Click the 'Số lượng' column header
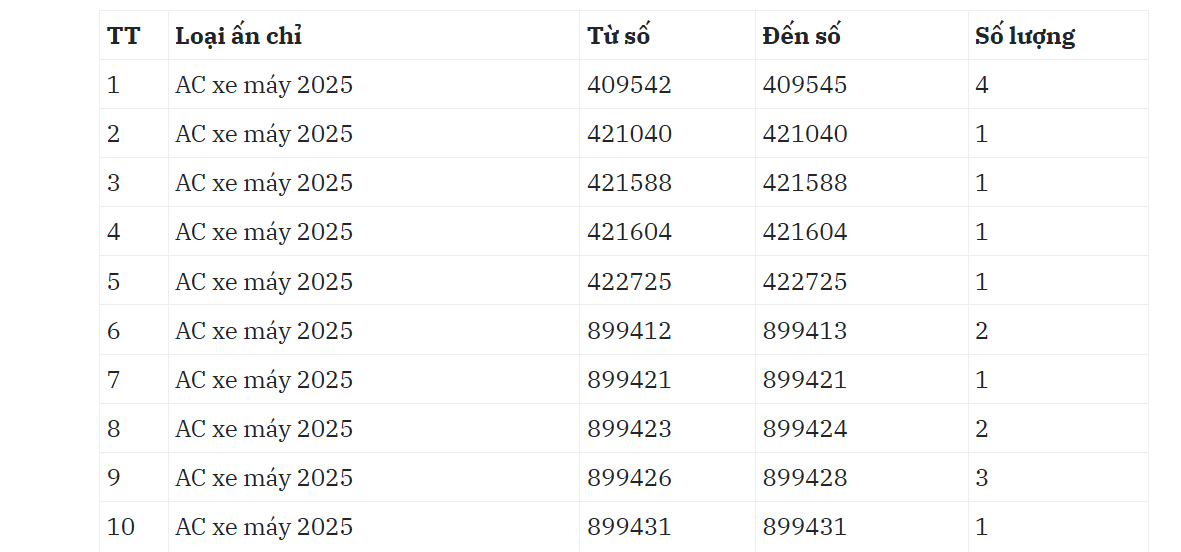This screenshot has height=552, width=1181. pos(1058,35)
